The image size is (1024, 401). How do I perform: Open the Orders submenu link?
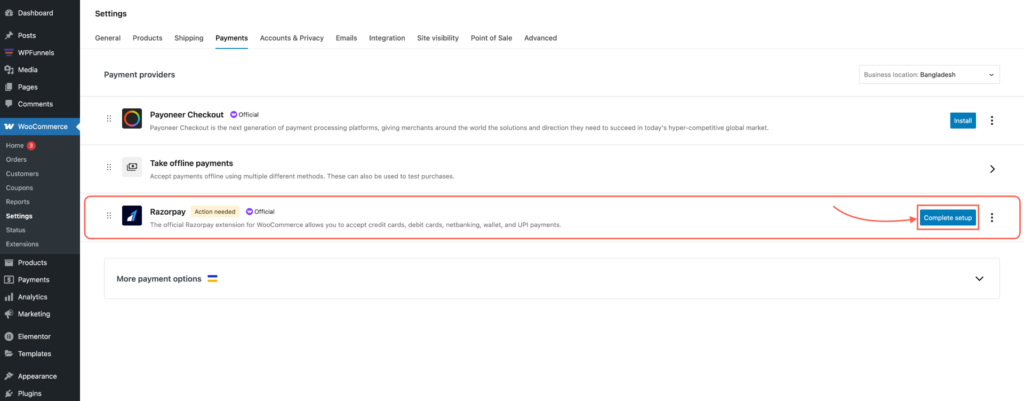coord(16,159)
